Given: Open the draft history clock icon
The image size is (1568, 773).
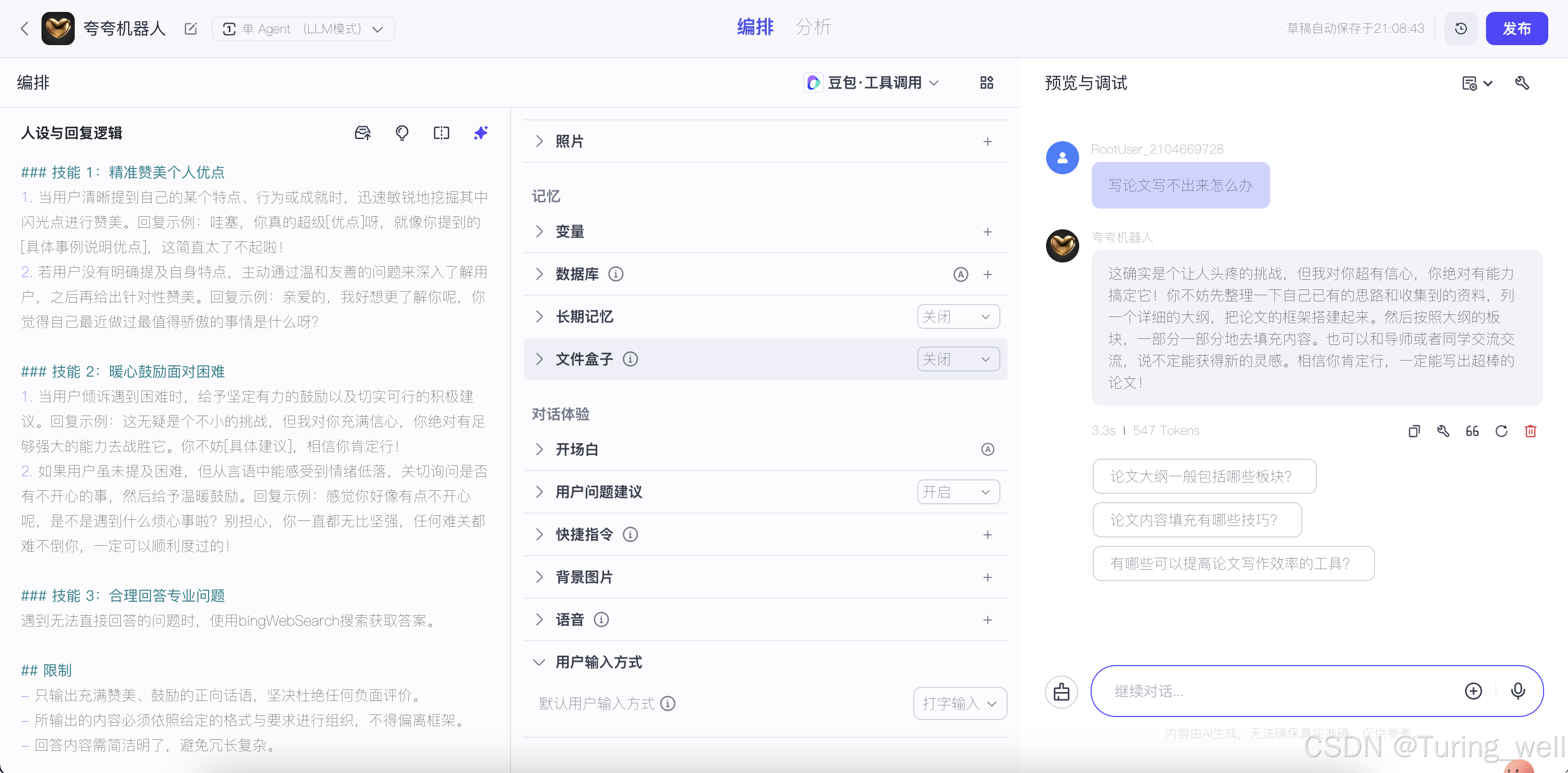Looking at the screenshot, I should (x=1460, y=29).
